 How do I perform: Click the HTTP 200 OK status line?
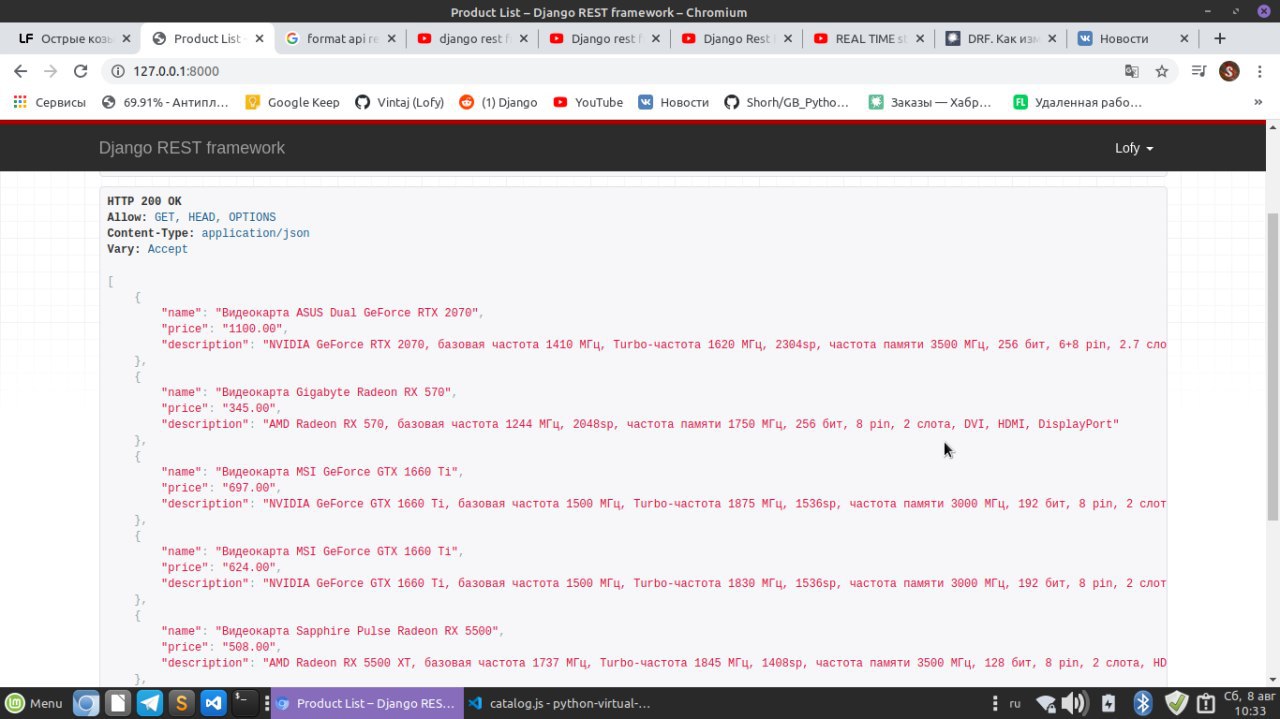coord(145,201)
